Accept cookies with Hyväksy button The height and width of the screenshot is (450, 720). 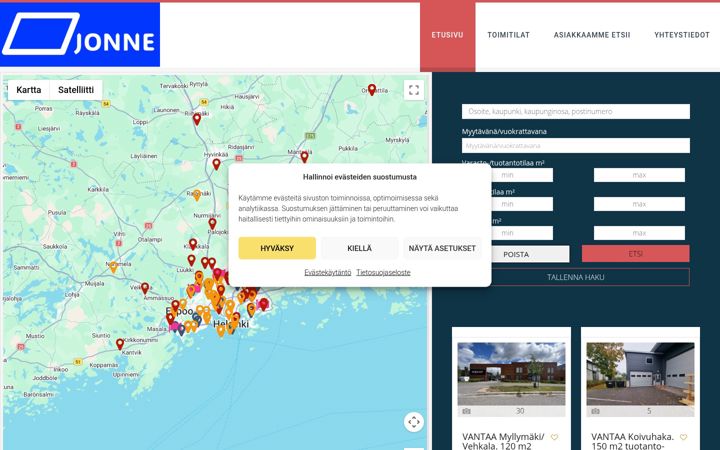pyautogui.click(x=277, y=248)
